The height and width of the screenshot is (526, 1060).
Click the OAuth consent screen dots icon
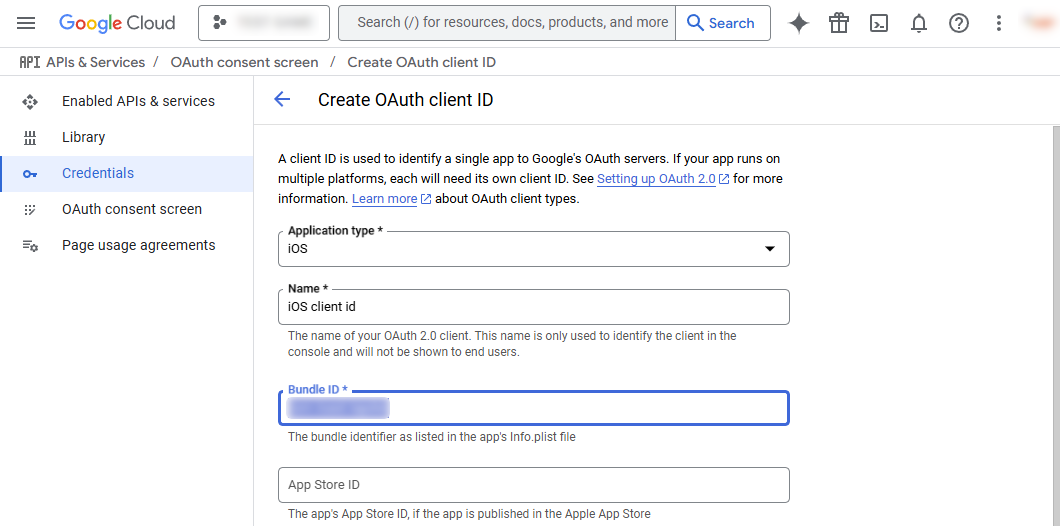(x=30, y=210)
